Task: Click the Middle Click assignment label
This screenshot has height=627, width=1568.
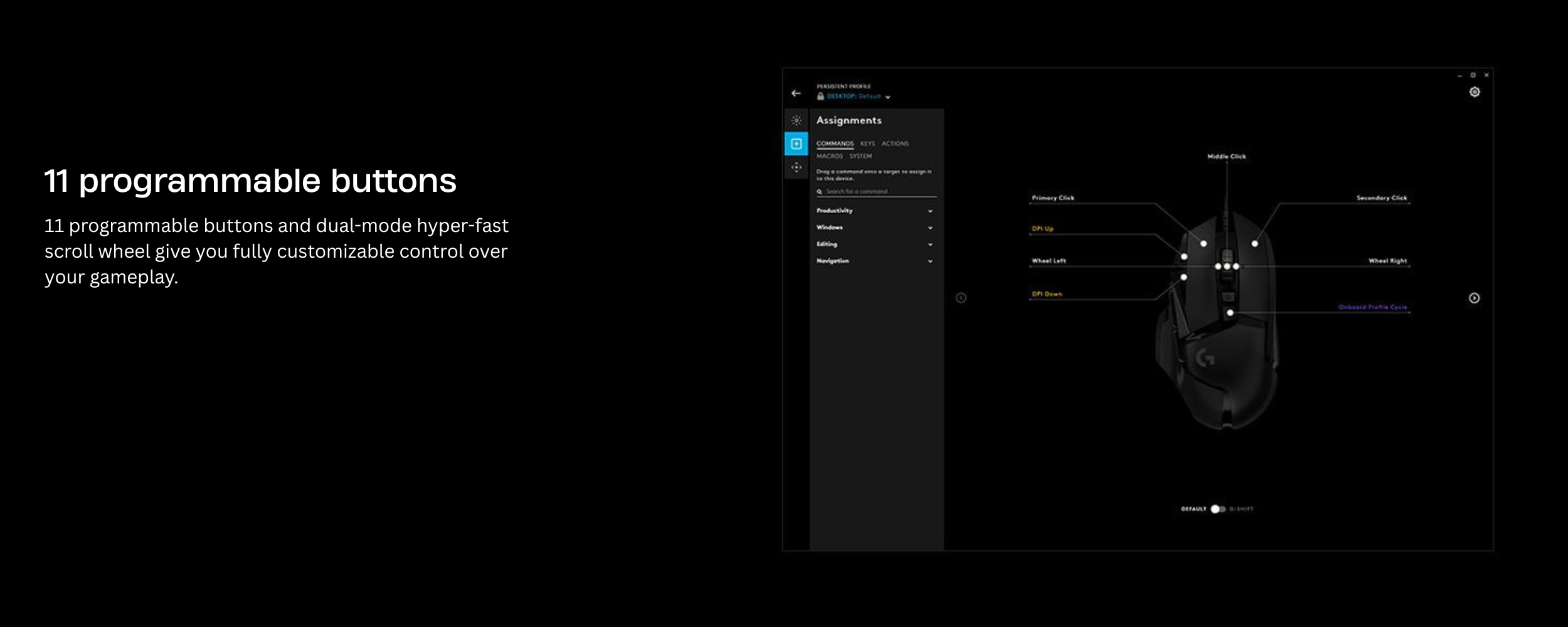Action: (x=1227, y=157)
